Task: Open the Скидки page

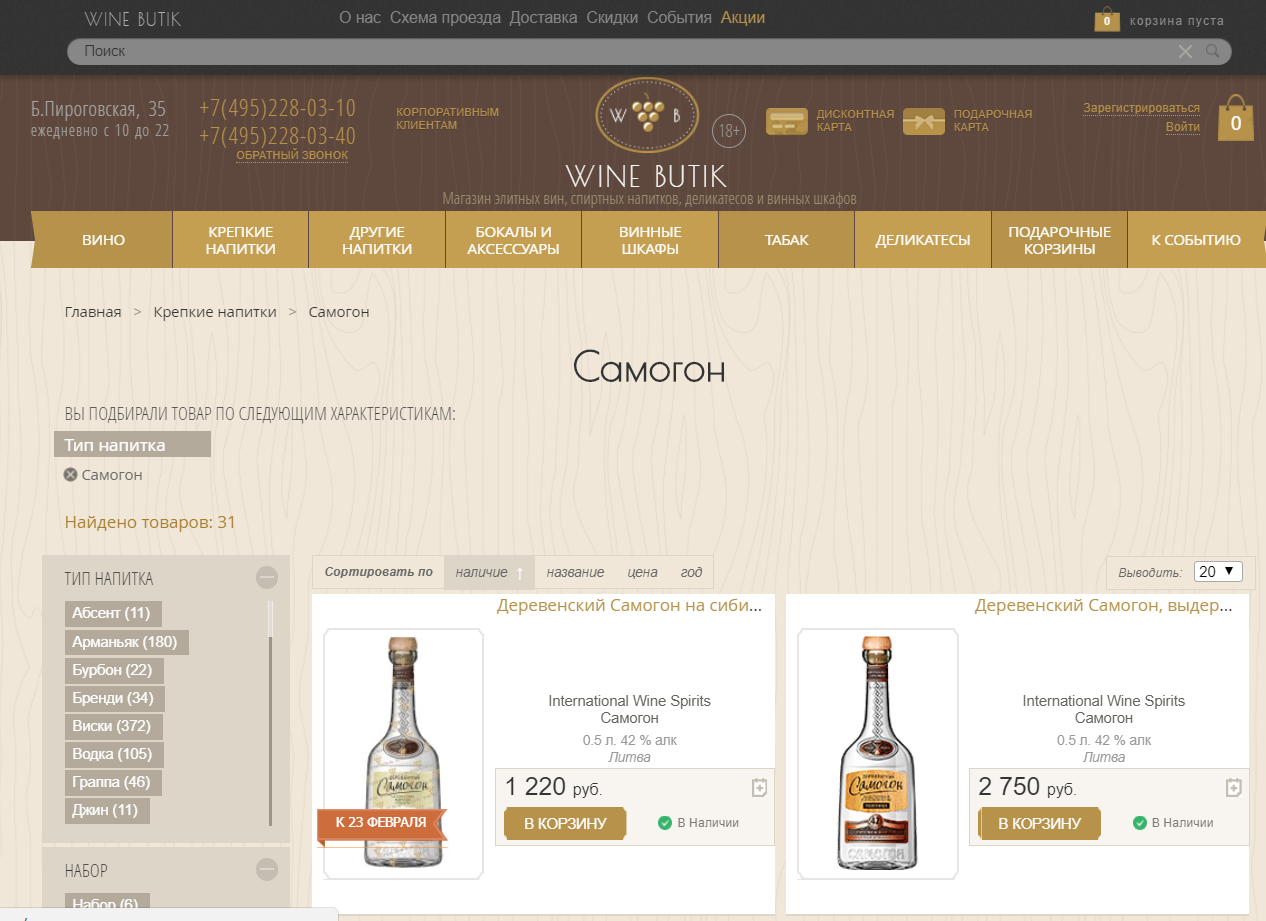Action: coord(612,18)
